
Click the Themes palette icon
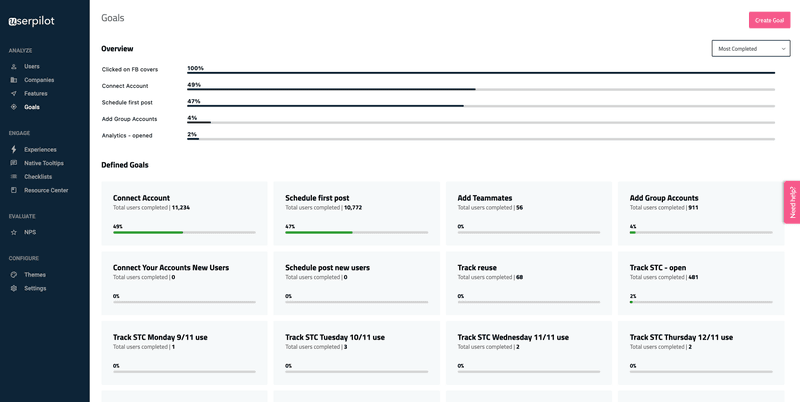14,274
